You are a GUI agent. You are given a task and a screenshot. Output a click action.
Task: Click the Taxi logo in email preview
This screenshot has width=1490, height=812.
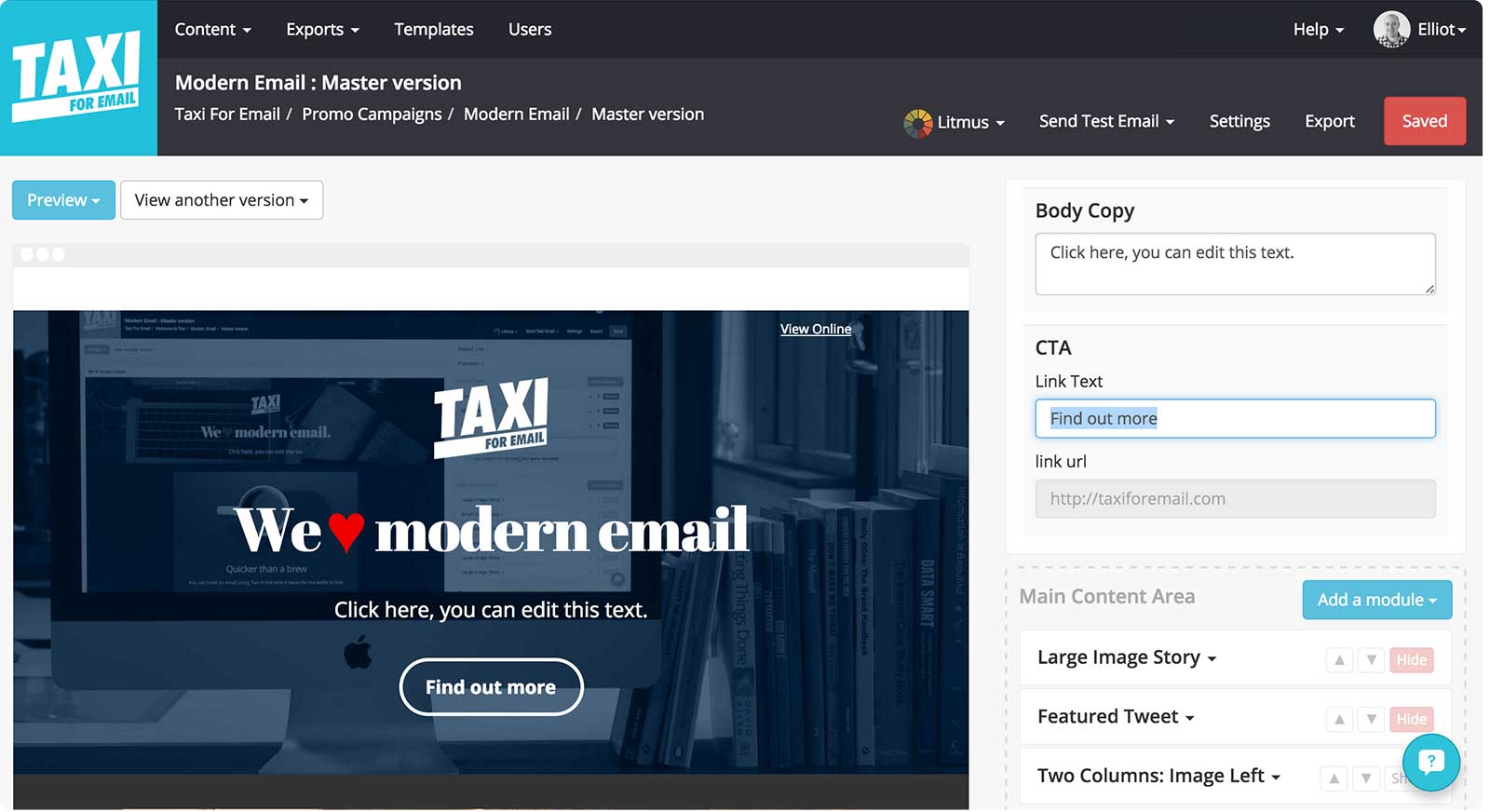click(x=491, y=418)
